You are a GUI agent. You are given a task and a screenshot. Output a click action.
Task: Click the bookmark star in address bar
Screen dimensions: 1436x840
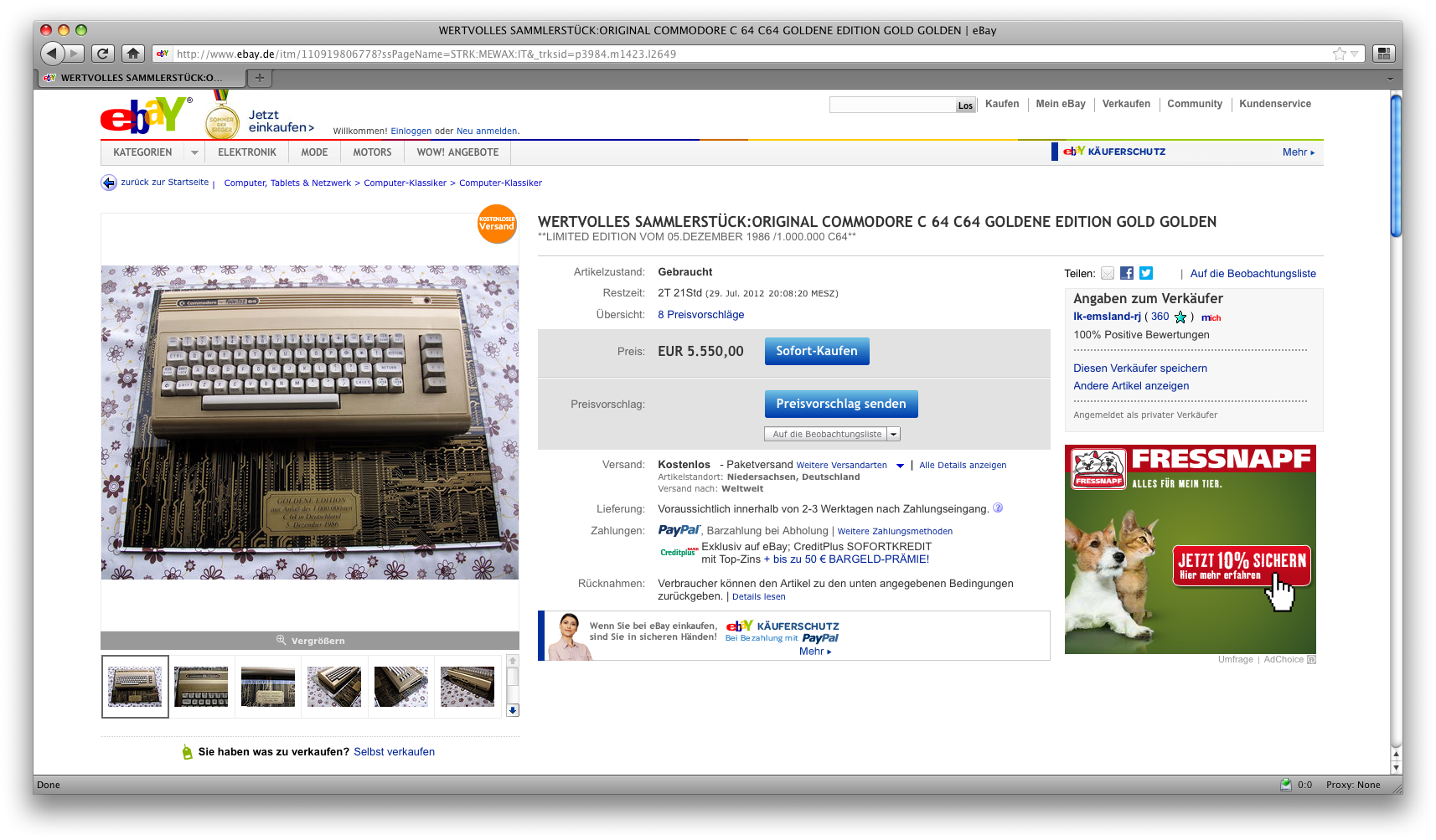1339,54
